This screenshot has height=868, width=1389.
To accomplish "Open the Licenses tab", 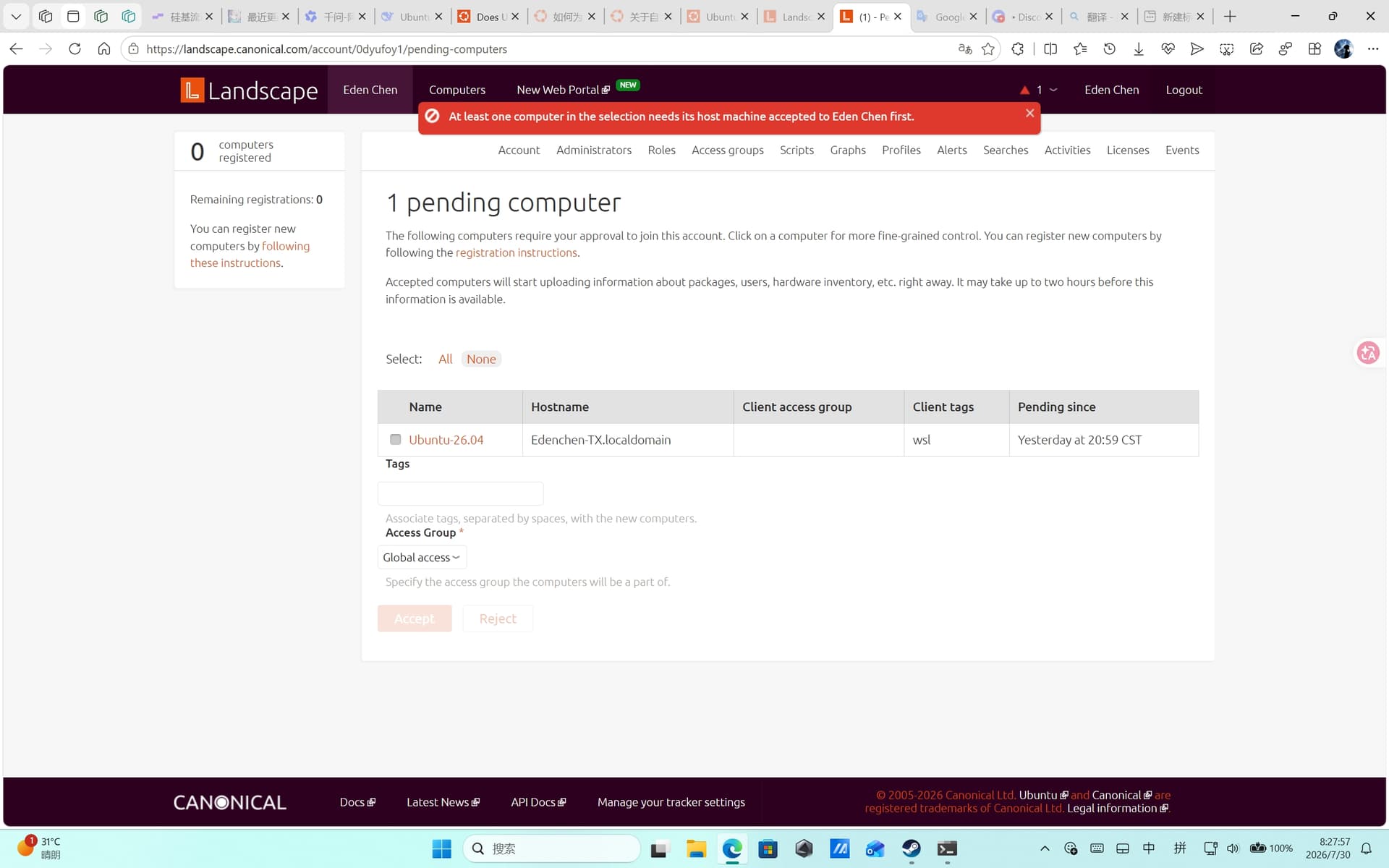I will [1128, 150].
